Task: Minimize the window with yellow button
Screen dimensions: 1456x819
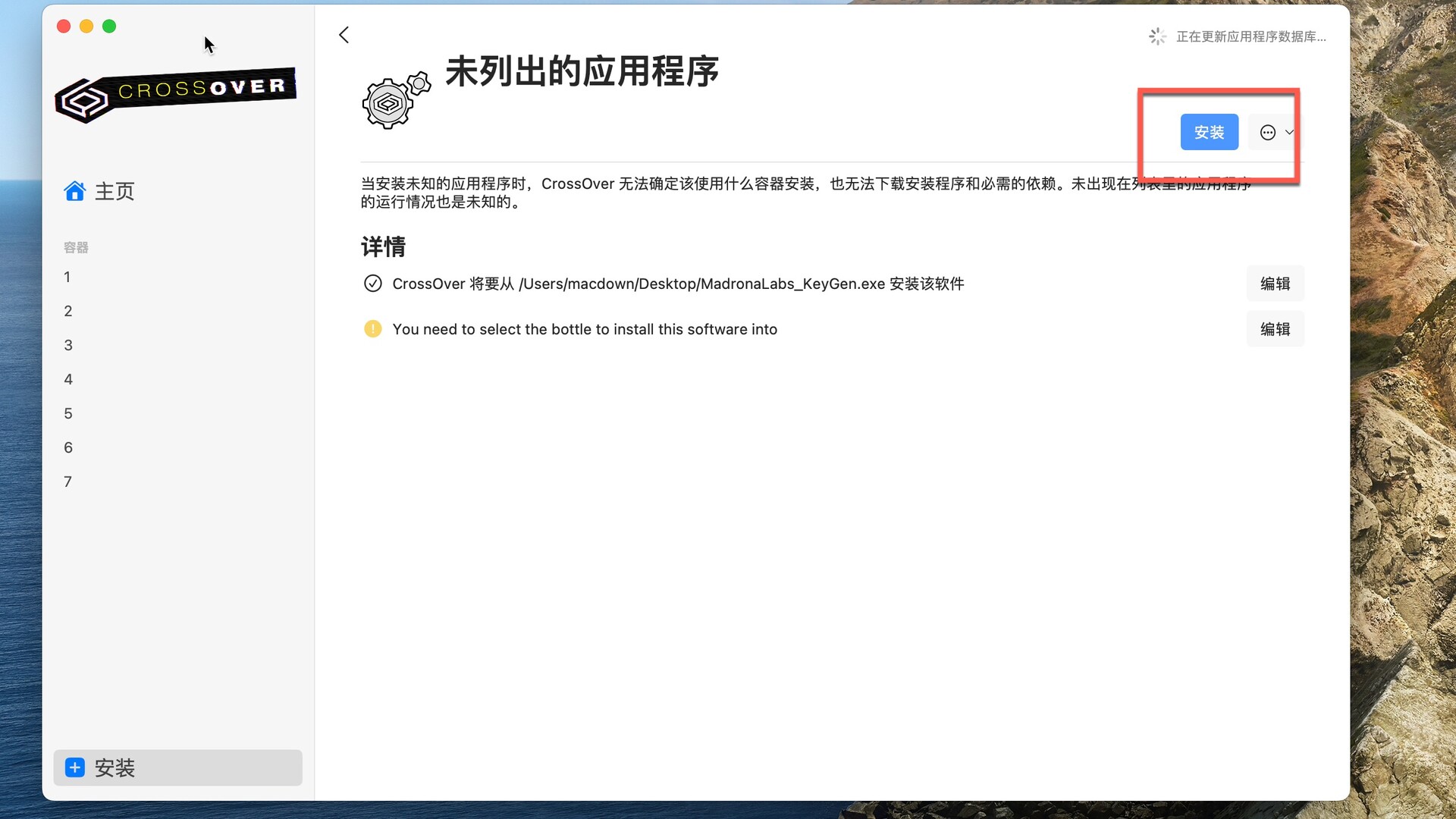Action: tap(86, 27)
